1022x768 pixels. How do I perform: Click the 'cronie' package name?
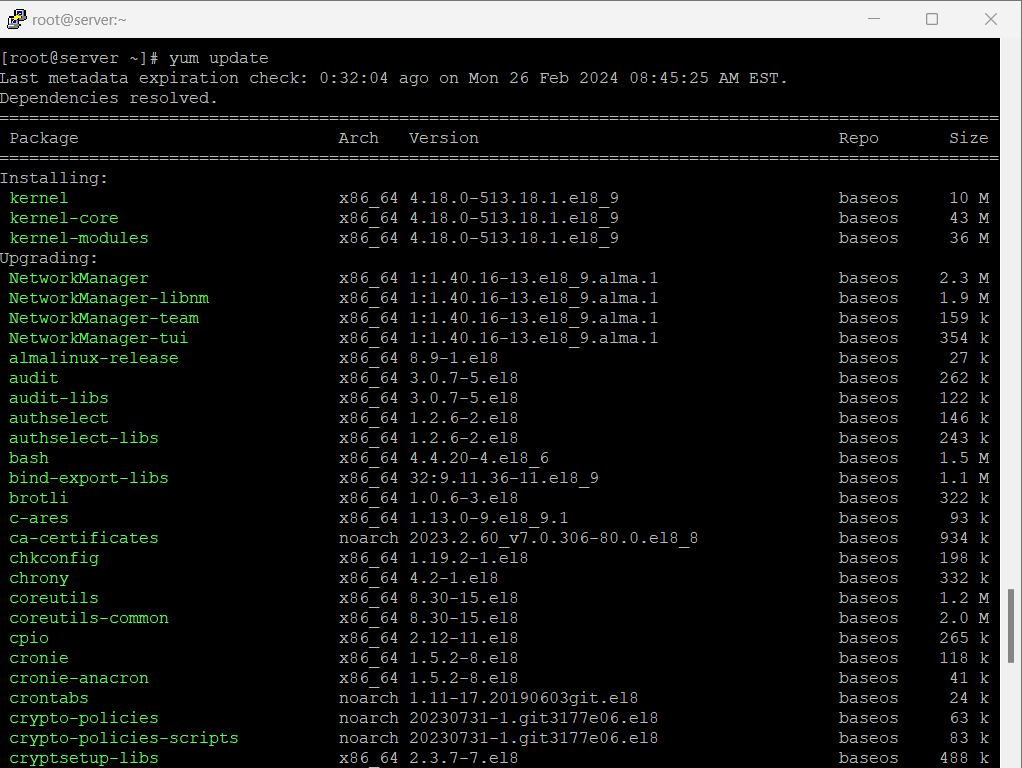tap(38, 658)
